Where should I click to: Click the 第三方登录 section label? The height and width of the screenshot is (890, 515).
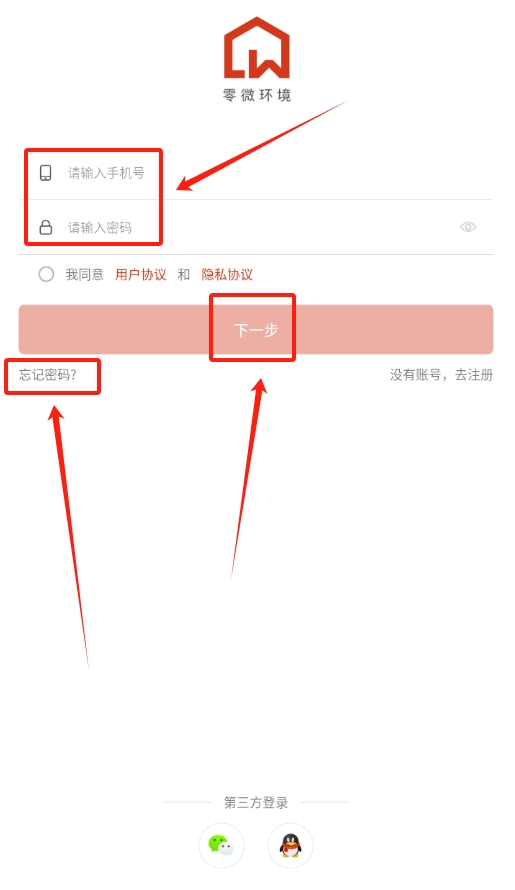[x=256, y=803]
